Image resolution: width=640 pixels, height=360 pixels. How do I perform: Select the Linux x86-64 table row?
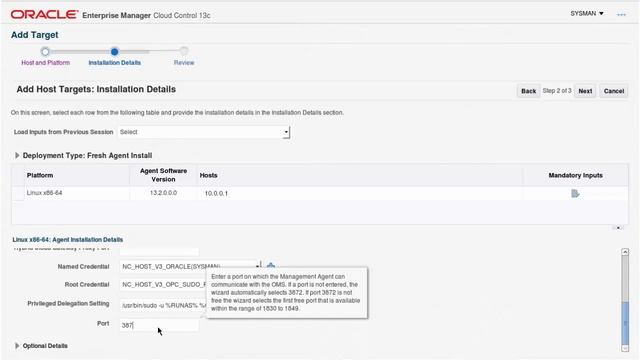coord(320,193)
